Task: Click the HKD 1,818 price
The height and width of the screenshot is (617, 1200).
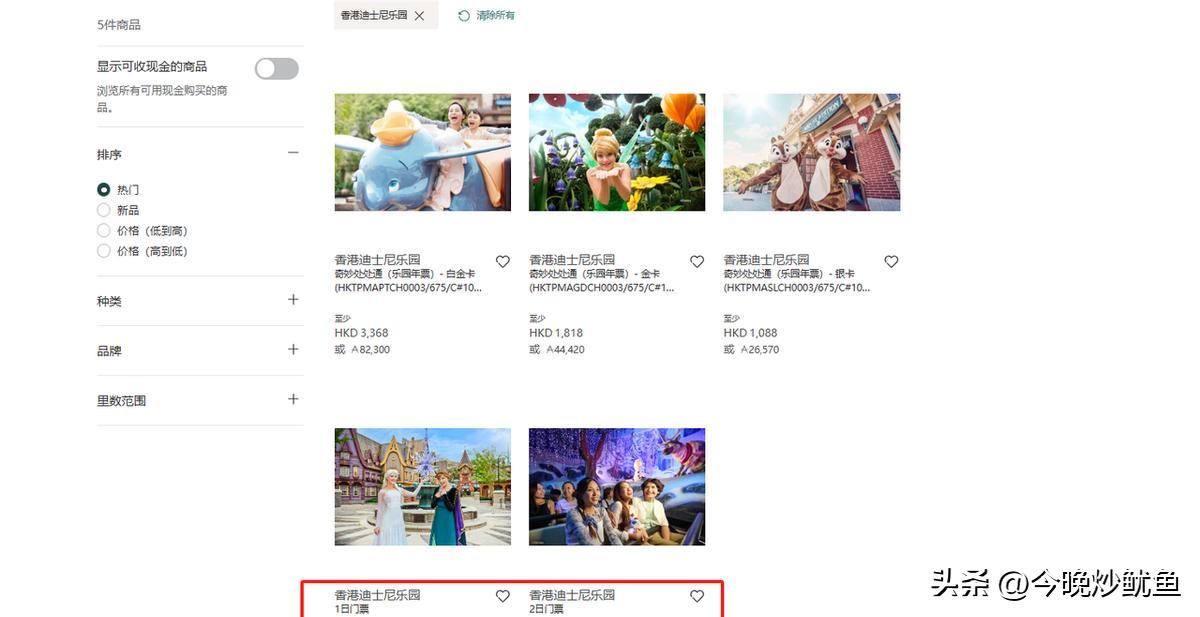Action: click(556, 333)
